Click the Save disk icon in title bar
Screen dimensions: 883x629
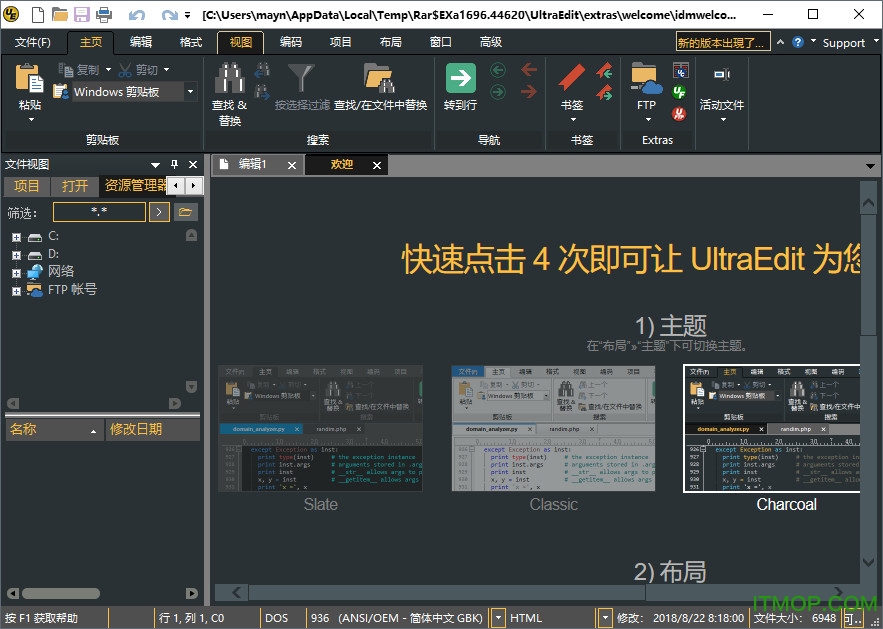point(82,14)
